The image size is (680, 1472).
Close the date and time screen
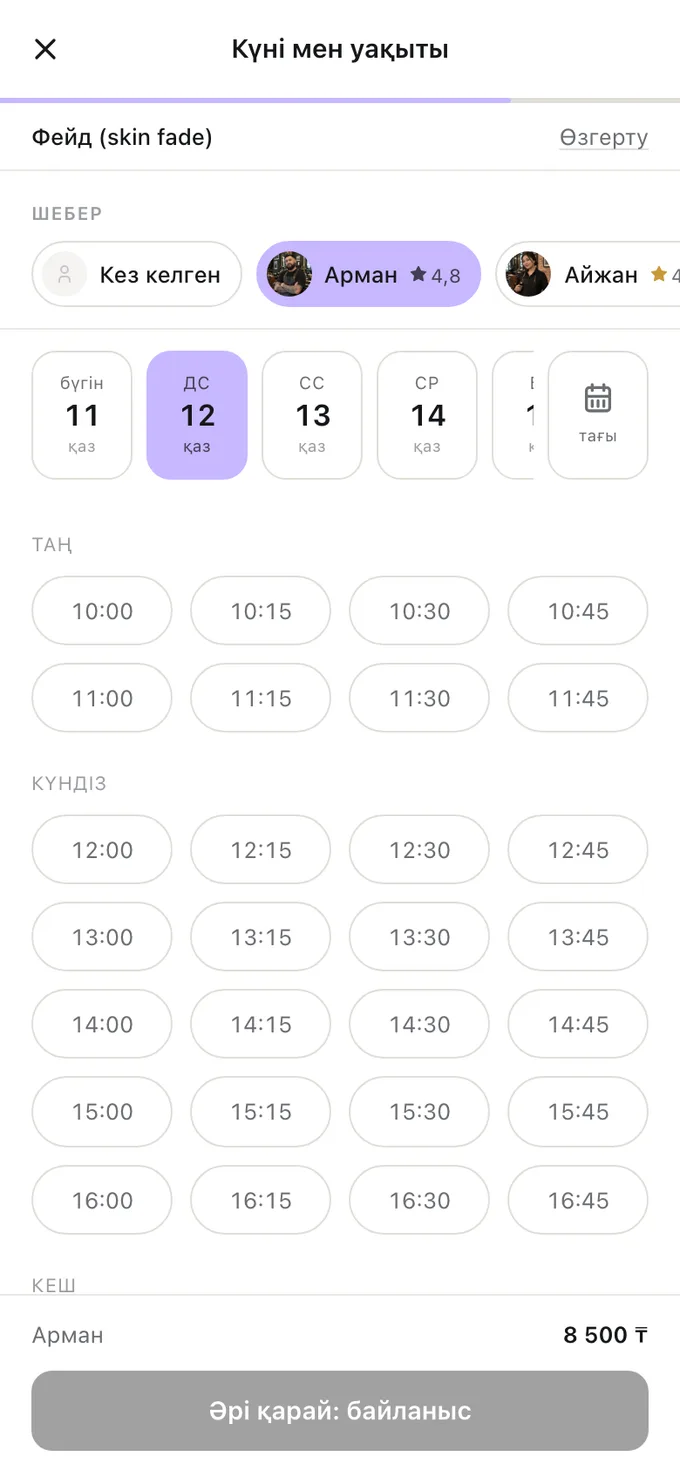pos(45,49)
